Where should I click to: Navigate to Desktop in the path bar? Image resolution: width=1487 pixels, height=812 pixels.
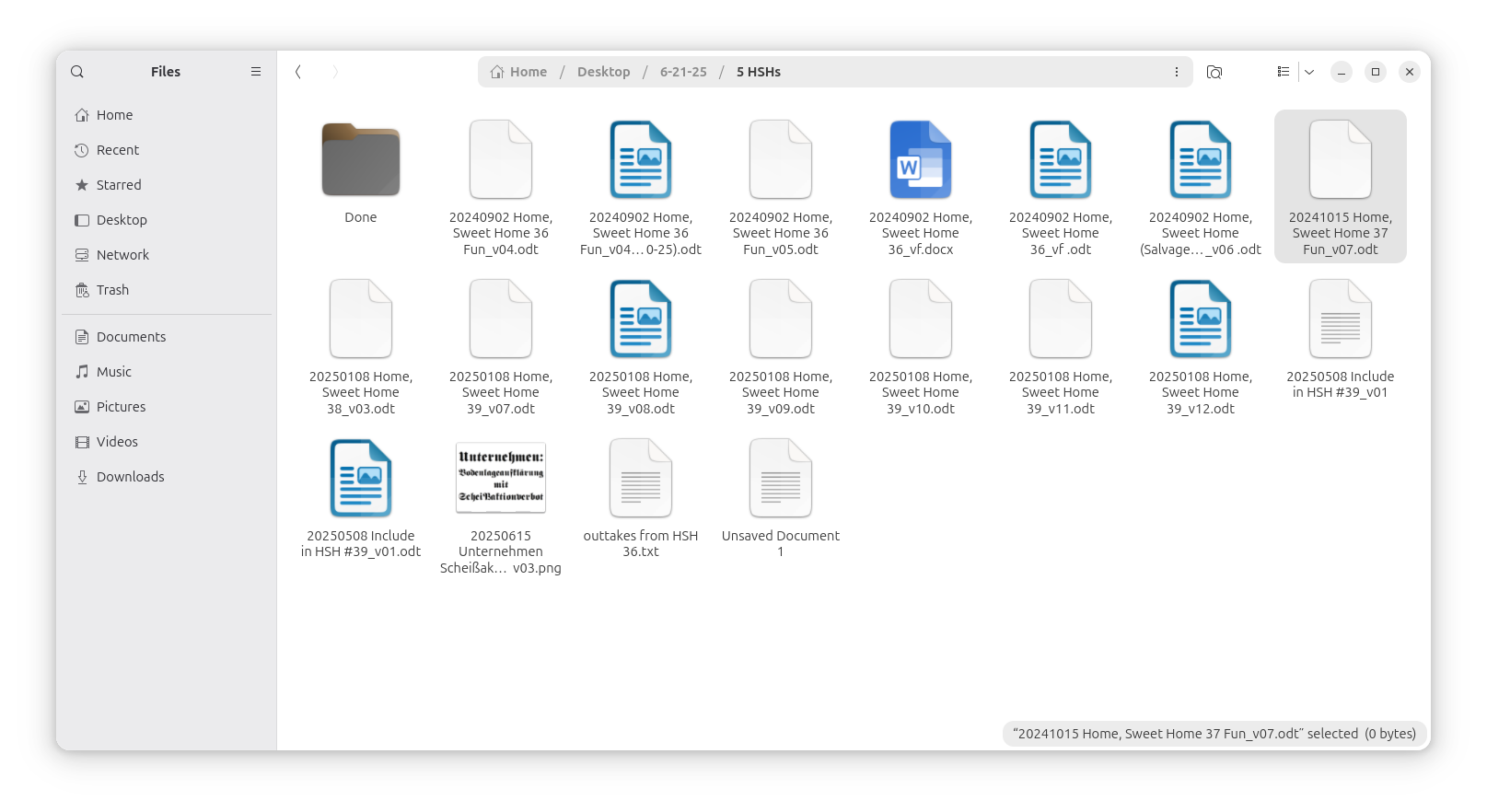click(603, 72)
